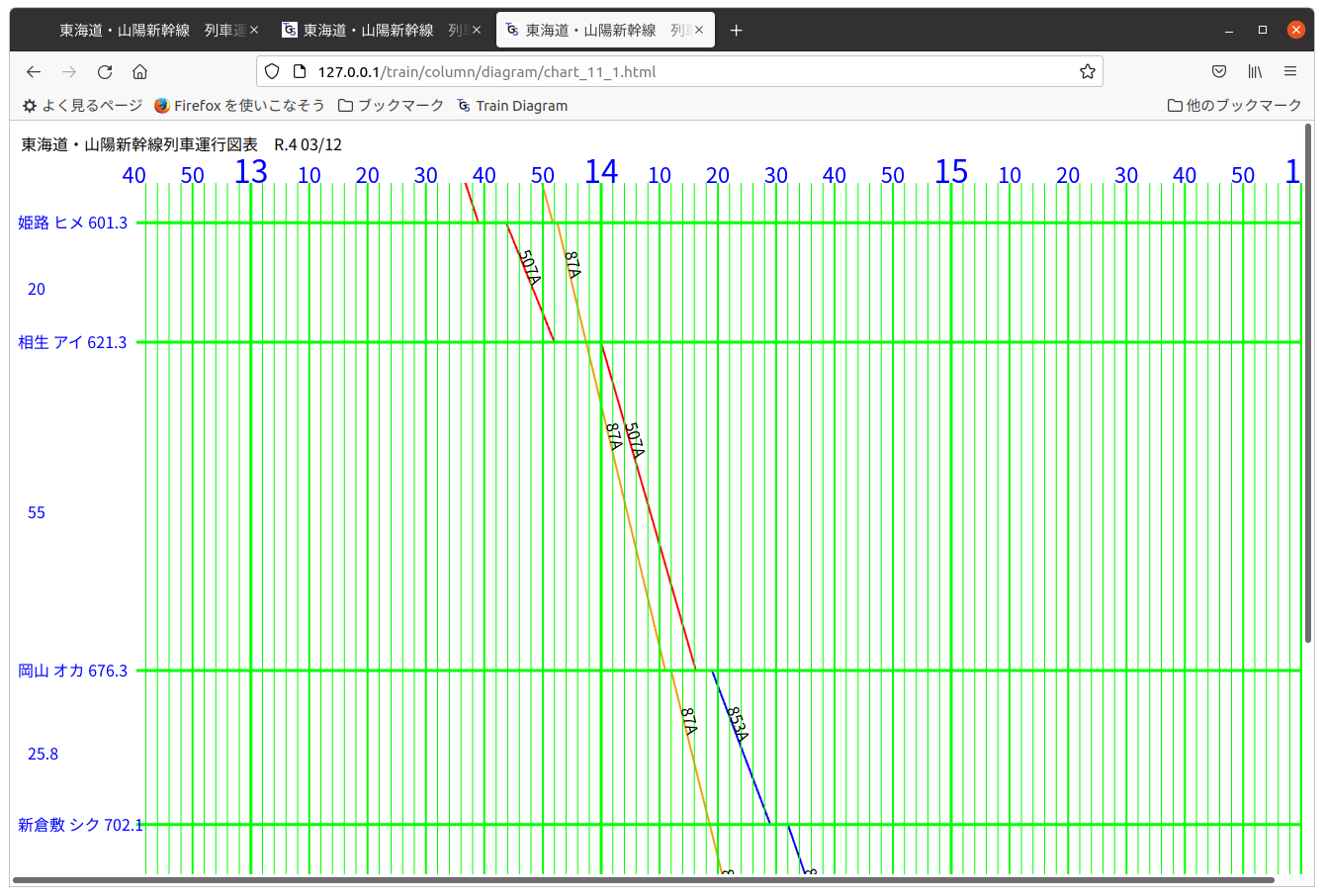The width and height of the screenshot is (1324, 896).
Task: Open the Firefox home page
Action: [x=140, y=71]
